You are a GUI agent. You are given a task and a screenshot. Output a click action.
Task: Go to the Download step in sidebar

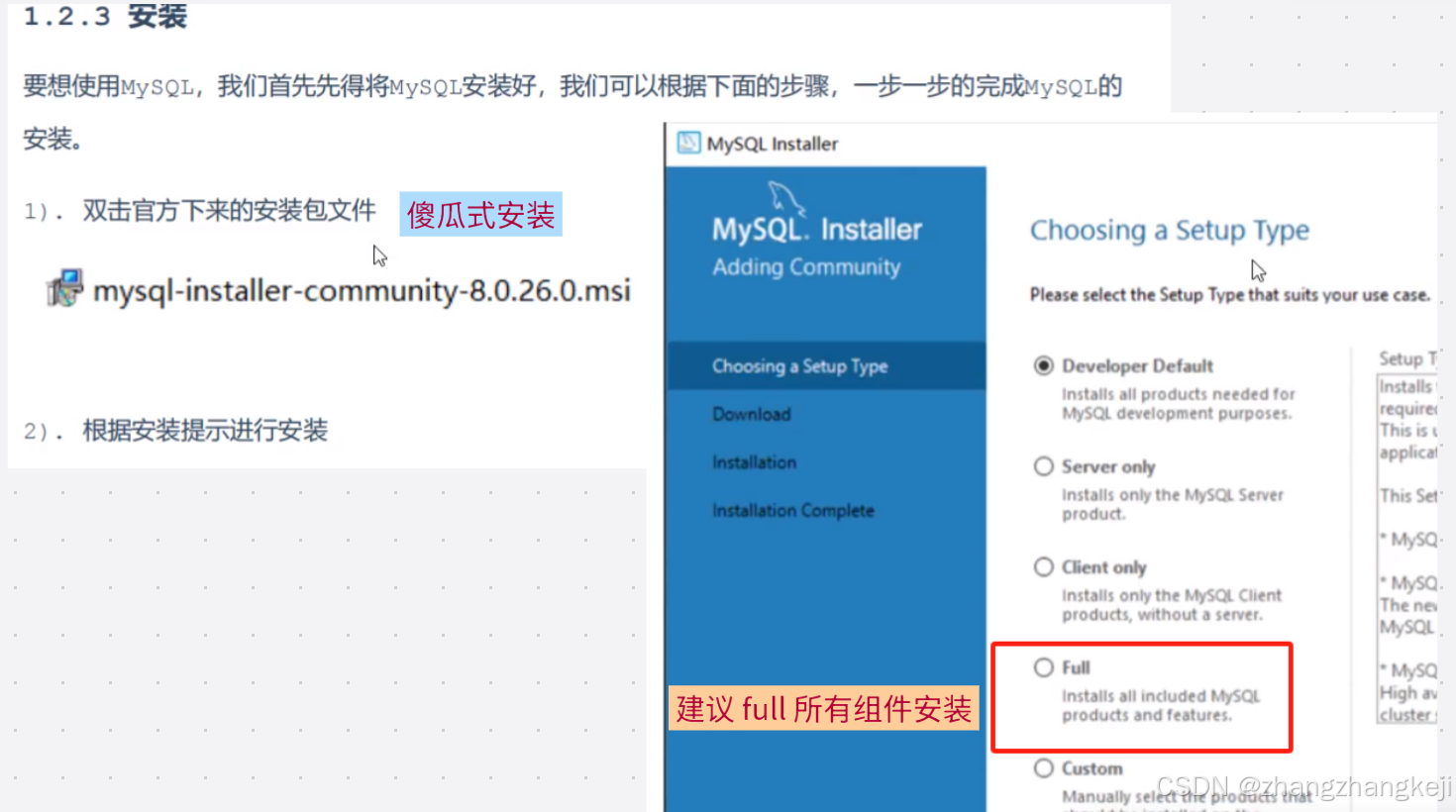(752, 414)
